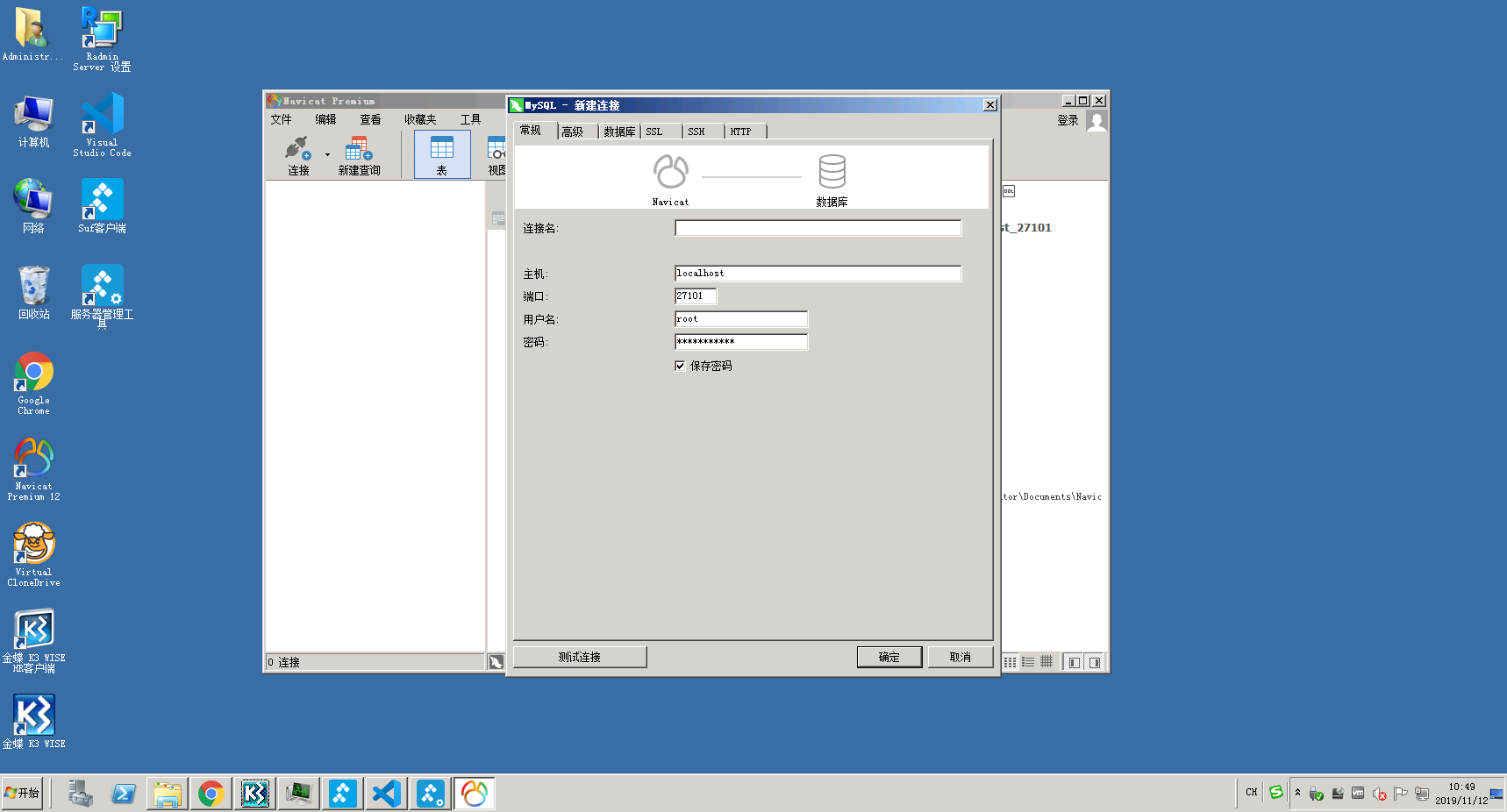Open Radmin Server 设置 desktop shortcut

tap(102, 39)
